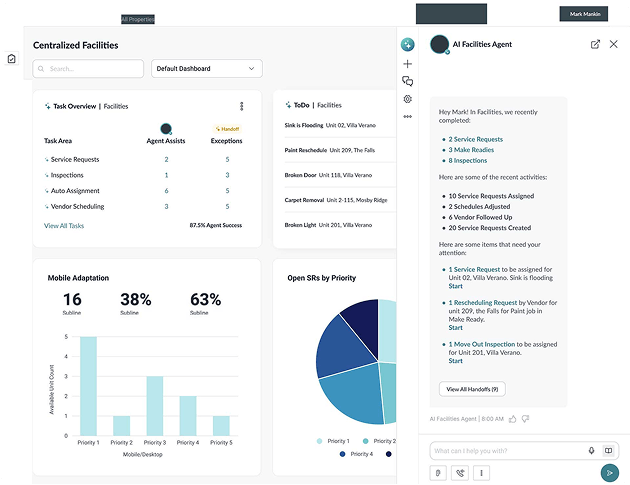
Task: Click the phone call button below chat input
Action: tap(460, 473)
